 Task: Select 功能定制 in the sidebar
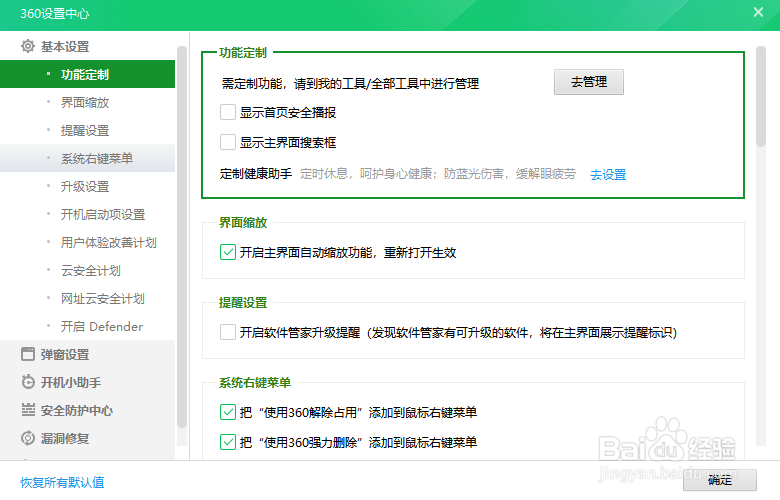(88, 74)
